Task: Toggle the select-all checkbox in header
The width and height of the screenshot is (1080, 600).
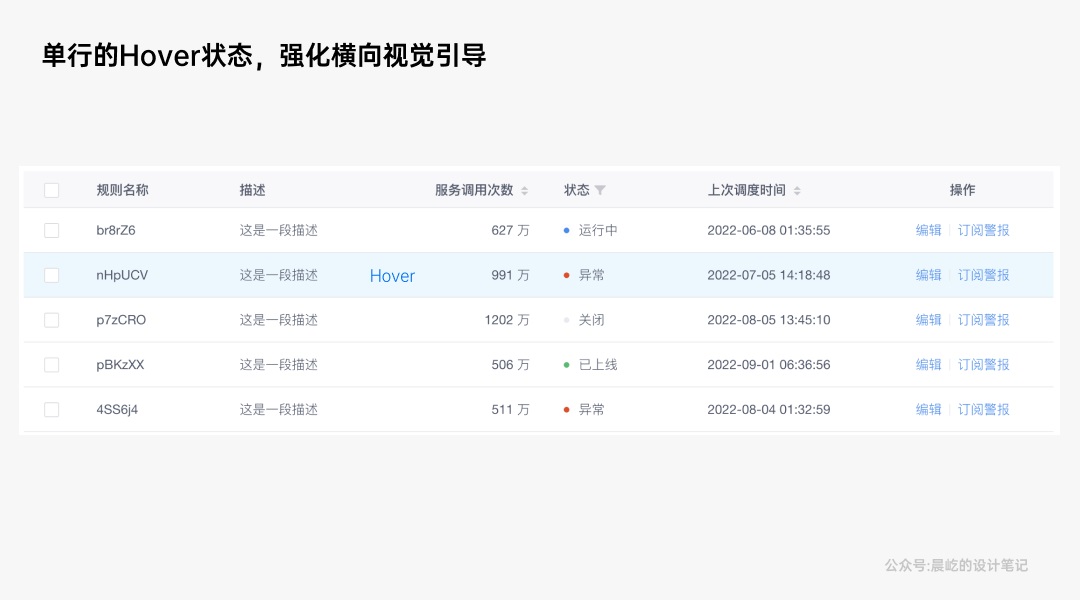Action: tap(52, 190)
